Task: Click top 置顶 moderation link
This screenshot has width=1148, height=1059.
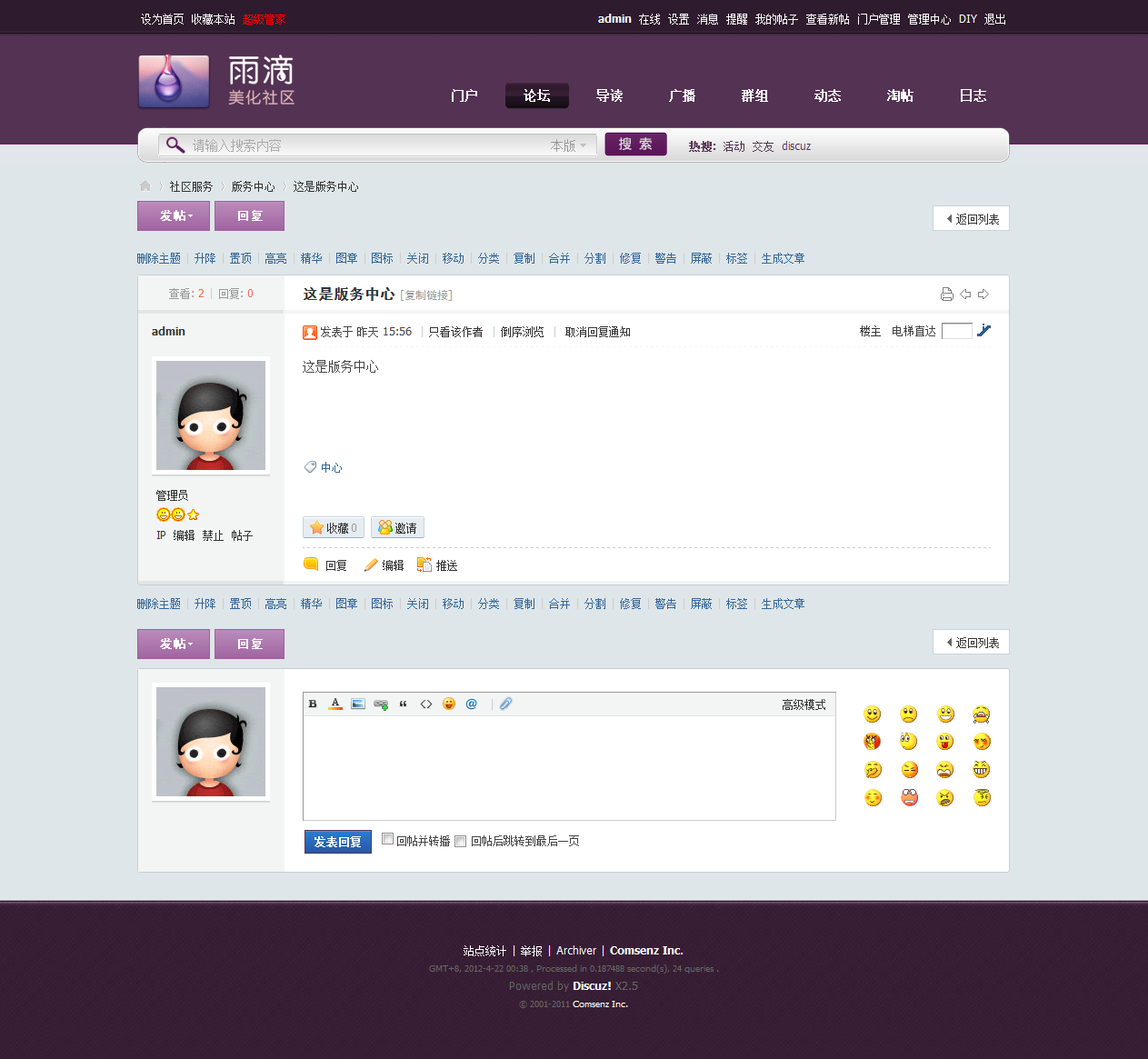Action: tap(240, 258)
